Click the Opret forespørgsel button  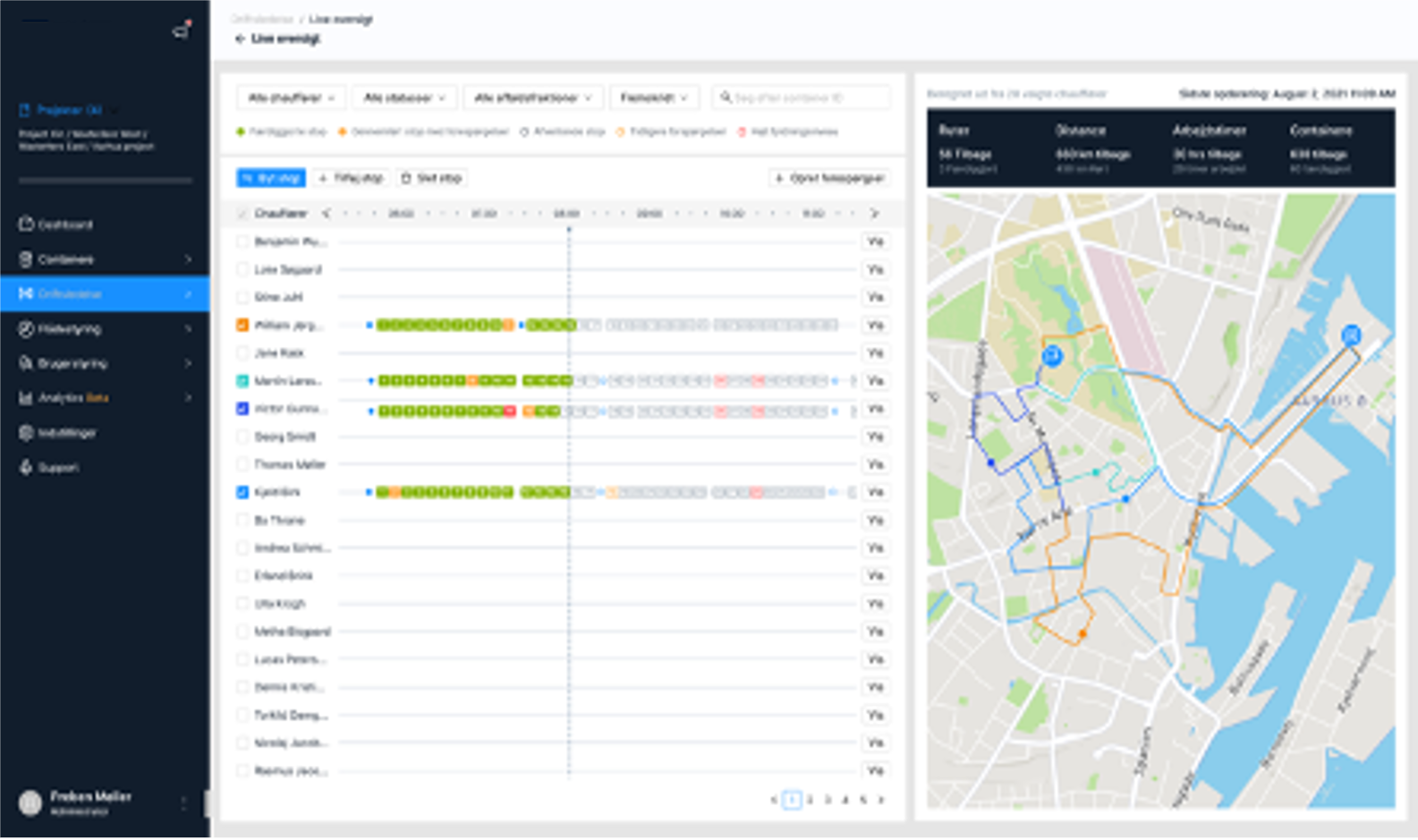click(x=830, y=178)
